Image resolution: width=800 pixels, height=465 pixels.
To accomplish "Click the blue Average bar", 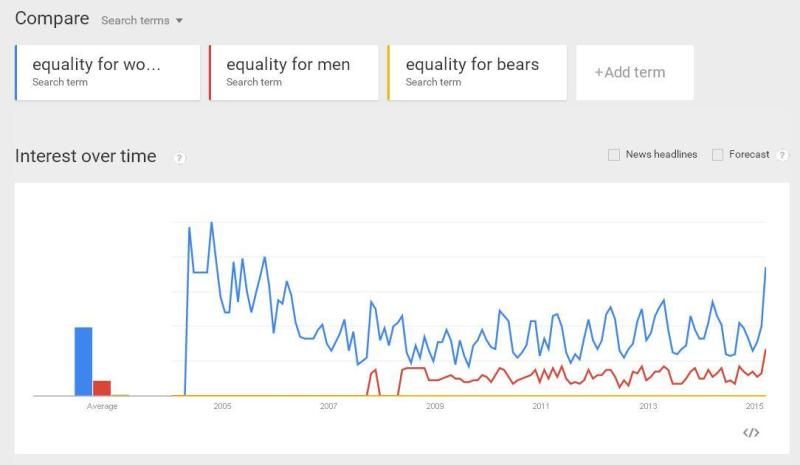I will 83,362.
